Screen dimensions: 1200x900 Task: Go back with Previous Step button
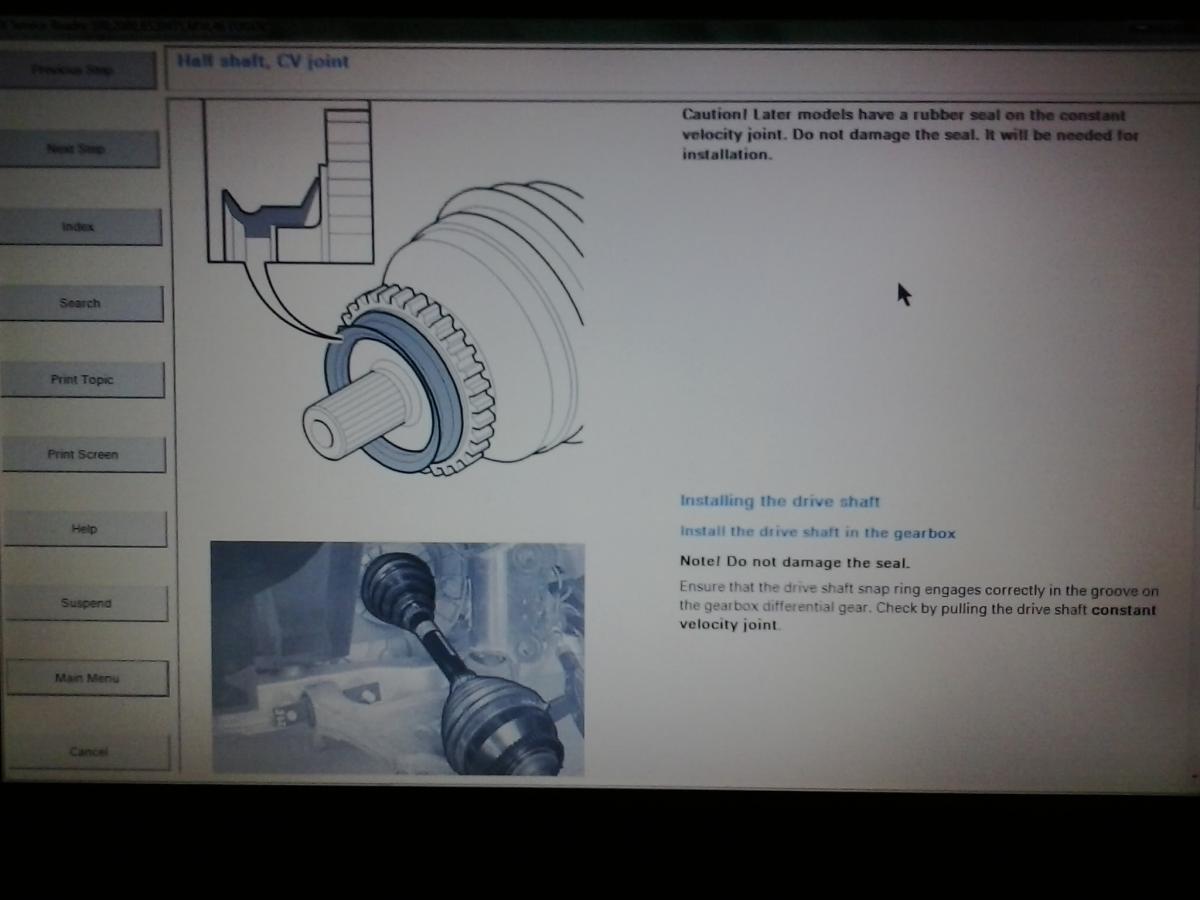[76, 70]
